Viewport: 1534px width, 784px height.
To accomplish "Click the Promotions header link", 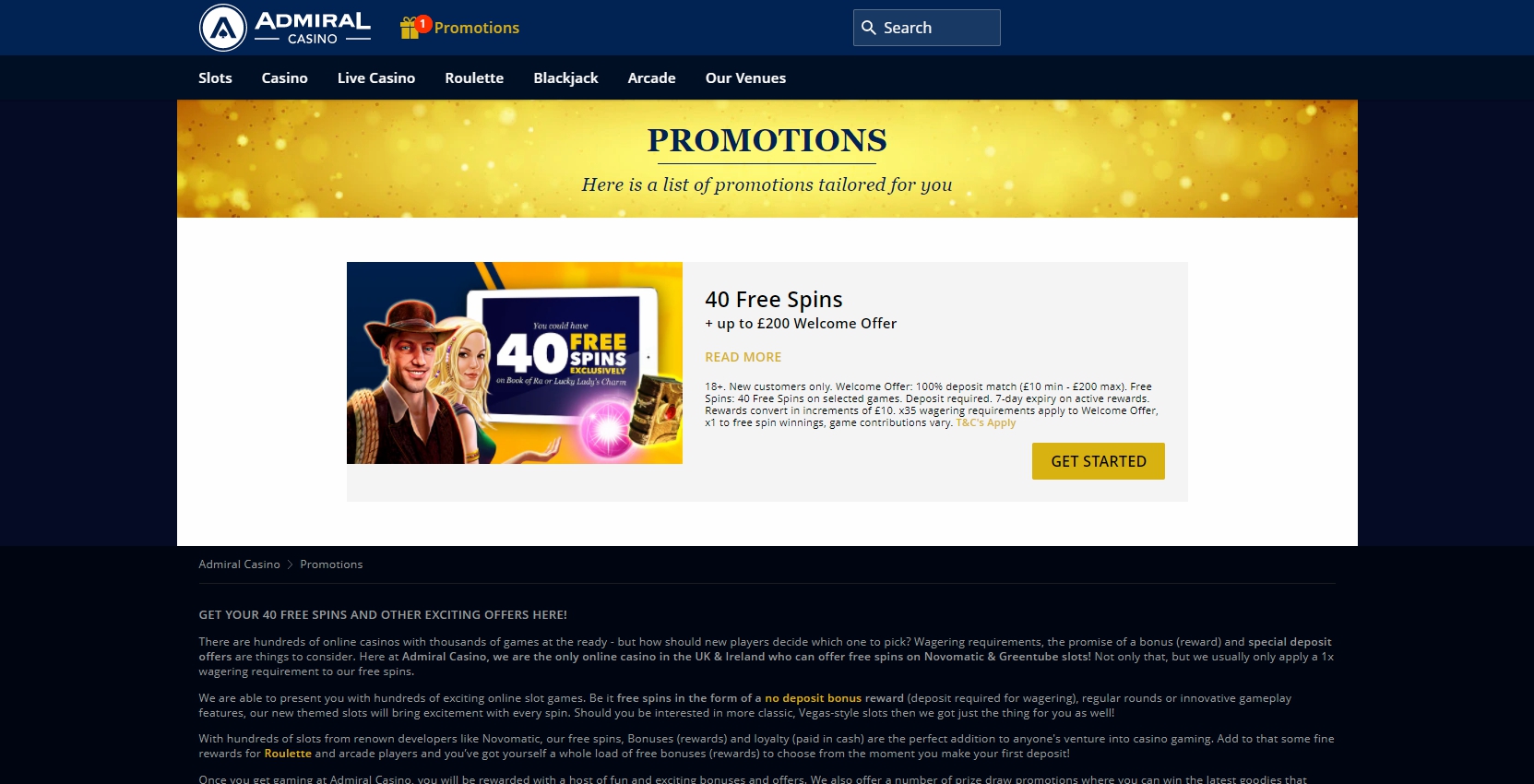I will coord(476,28).
